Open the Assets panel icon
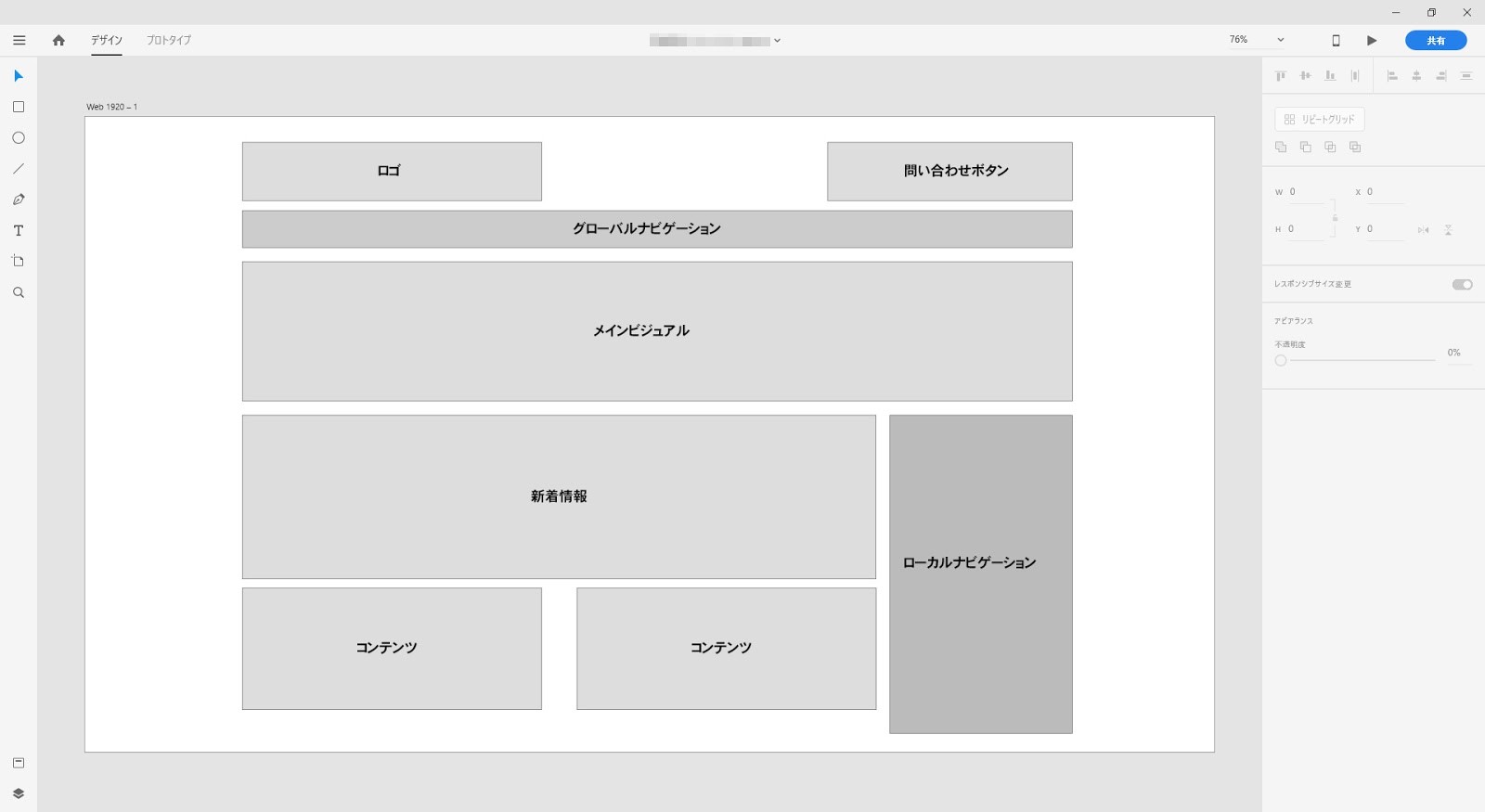 (18, 763)
